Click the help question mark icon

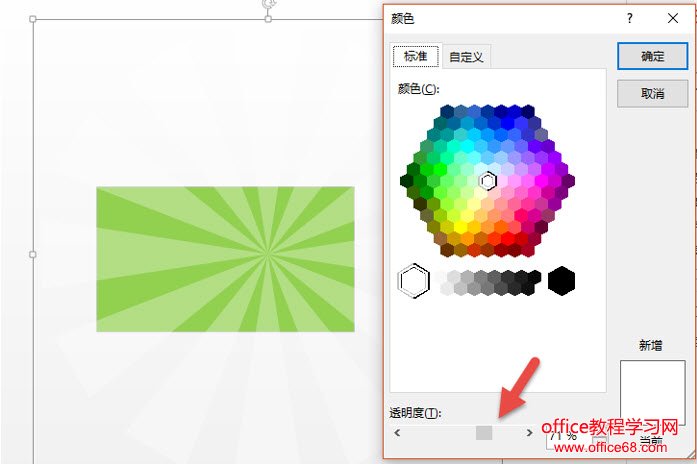tap(629, 18)
